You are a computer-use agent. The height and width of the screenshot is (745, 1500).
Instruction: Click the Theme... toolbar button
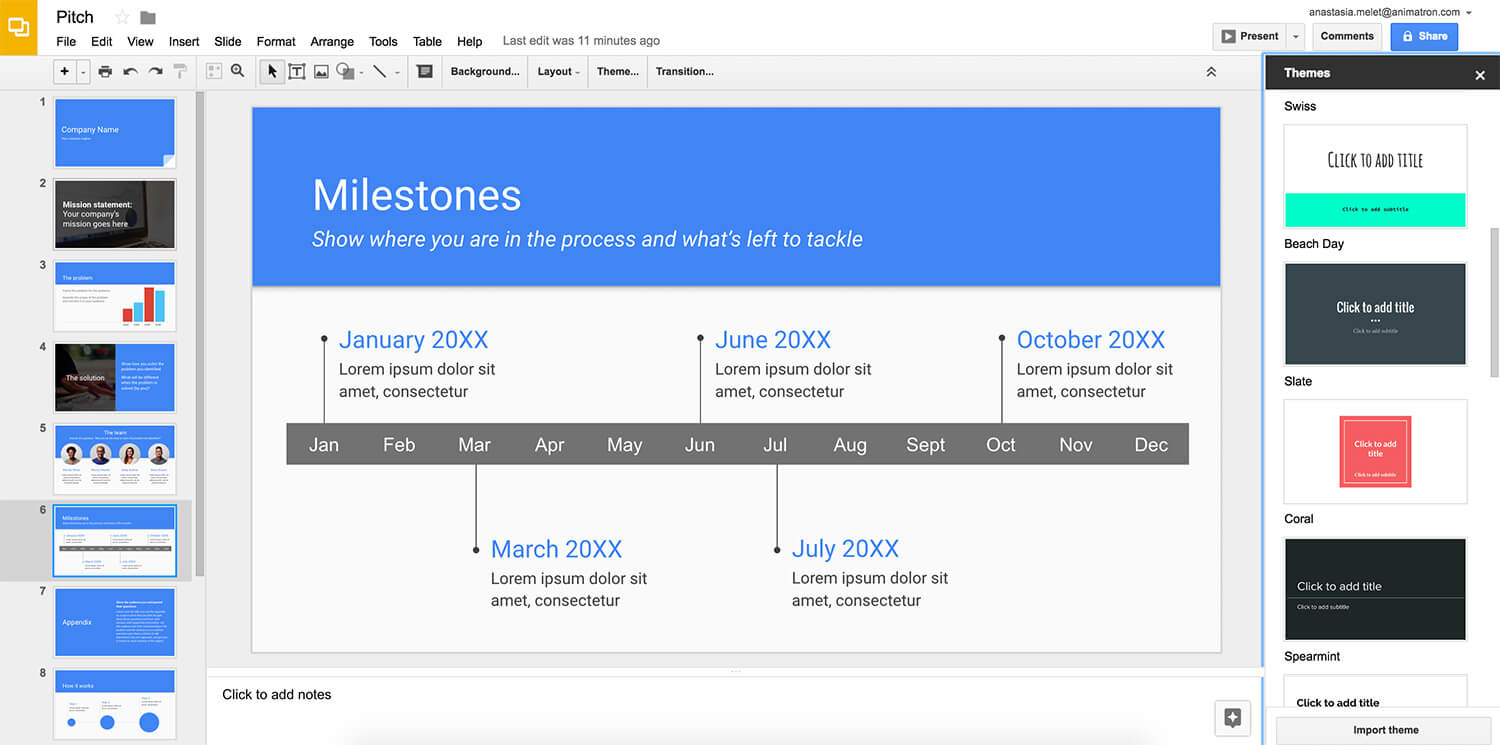tap(618, 71)
